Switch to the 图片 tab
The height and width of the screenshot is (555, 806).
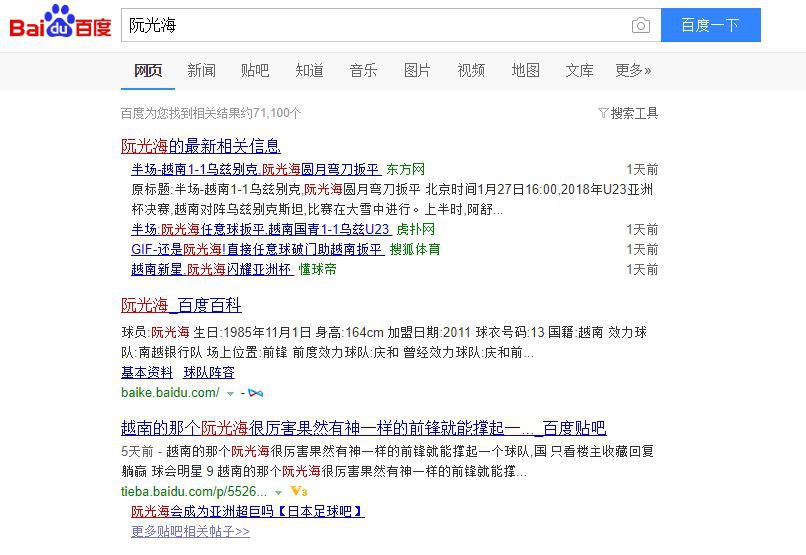(417, 70)
